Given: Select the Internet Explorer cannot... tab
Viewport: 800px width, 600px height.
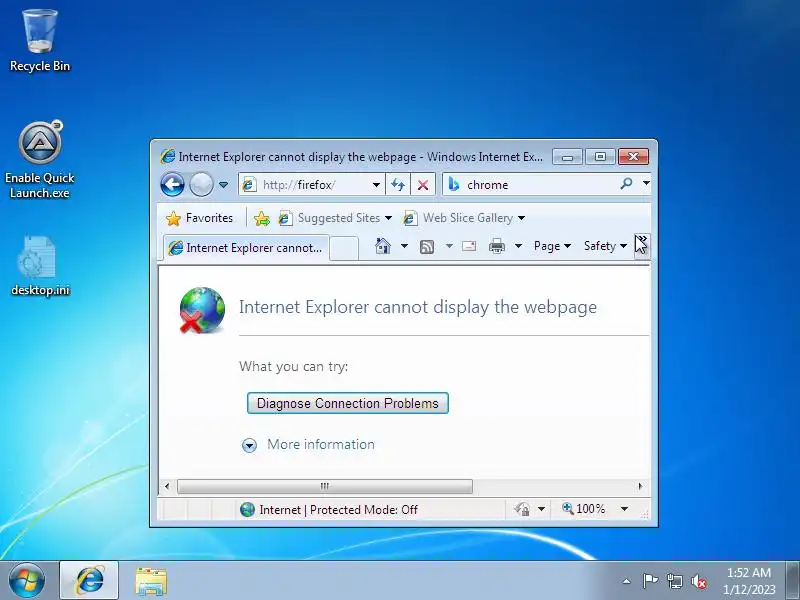Looking at the screenshot, I should (x=246, y=248).
